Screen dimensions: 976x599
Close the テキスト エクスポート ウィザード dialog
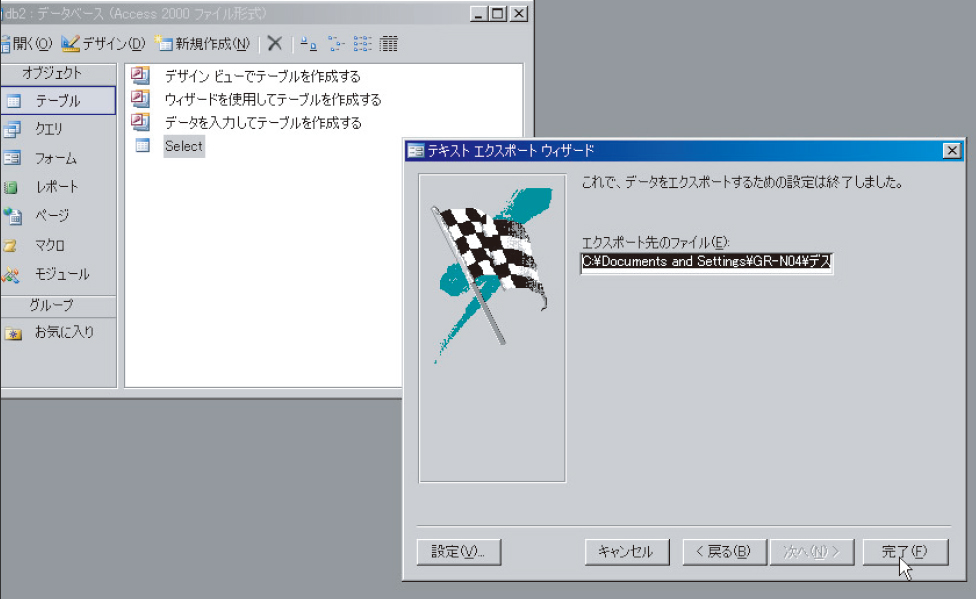click(951, 151)
